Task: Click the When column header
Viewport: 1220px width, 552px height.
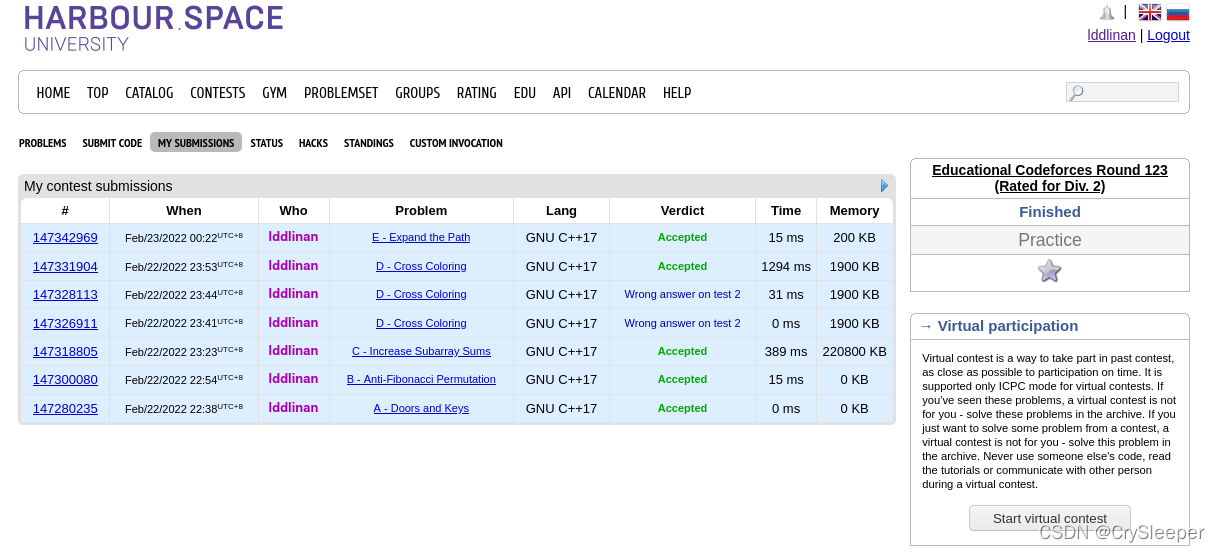Action: (184, 210)
